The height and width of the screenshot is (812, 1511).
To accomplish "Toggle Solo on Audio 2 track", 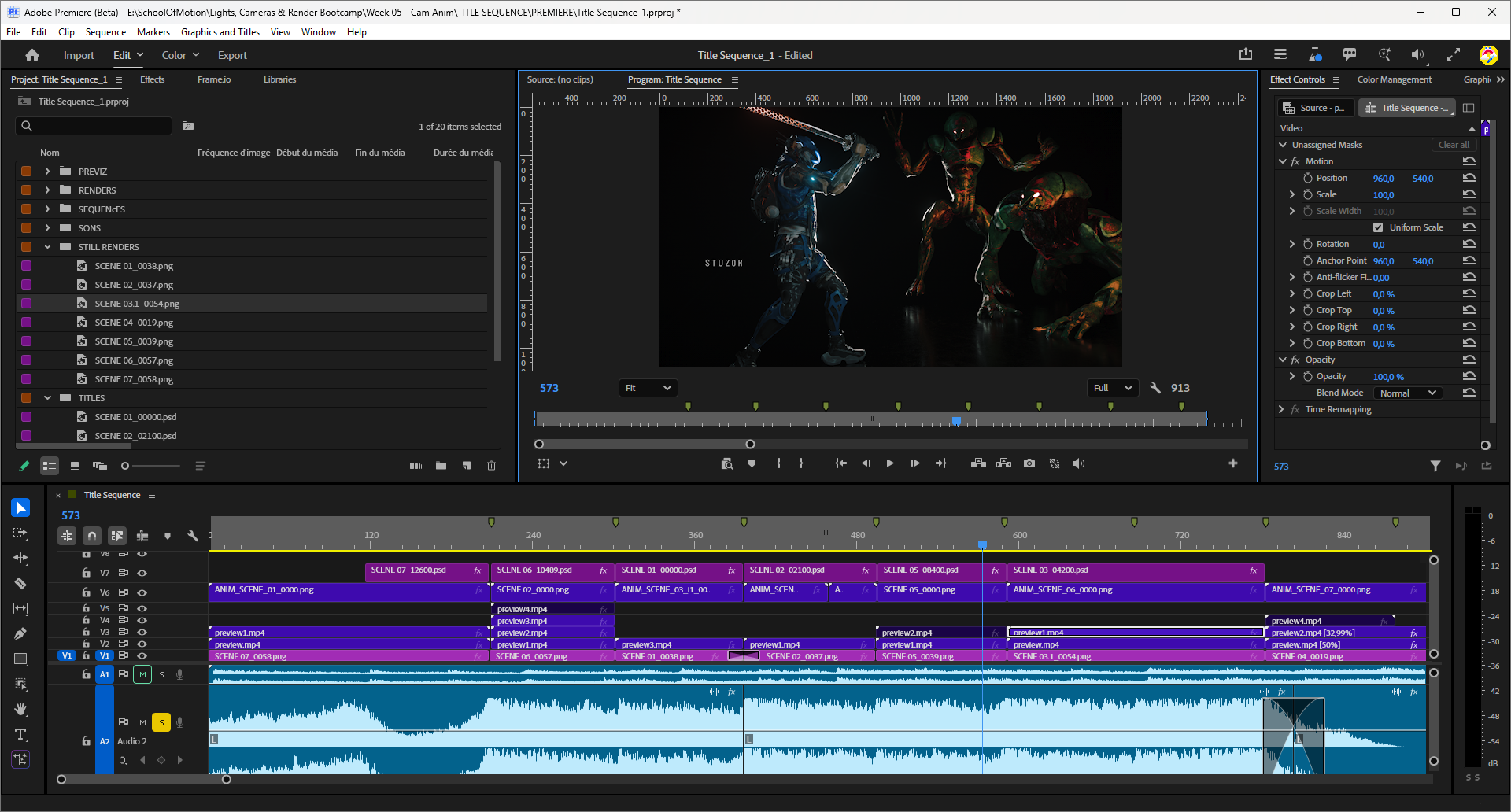I will (161, 722).
